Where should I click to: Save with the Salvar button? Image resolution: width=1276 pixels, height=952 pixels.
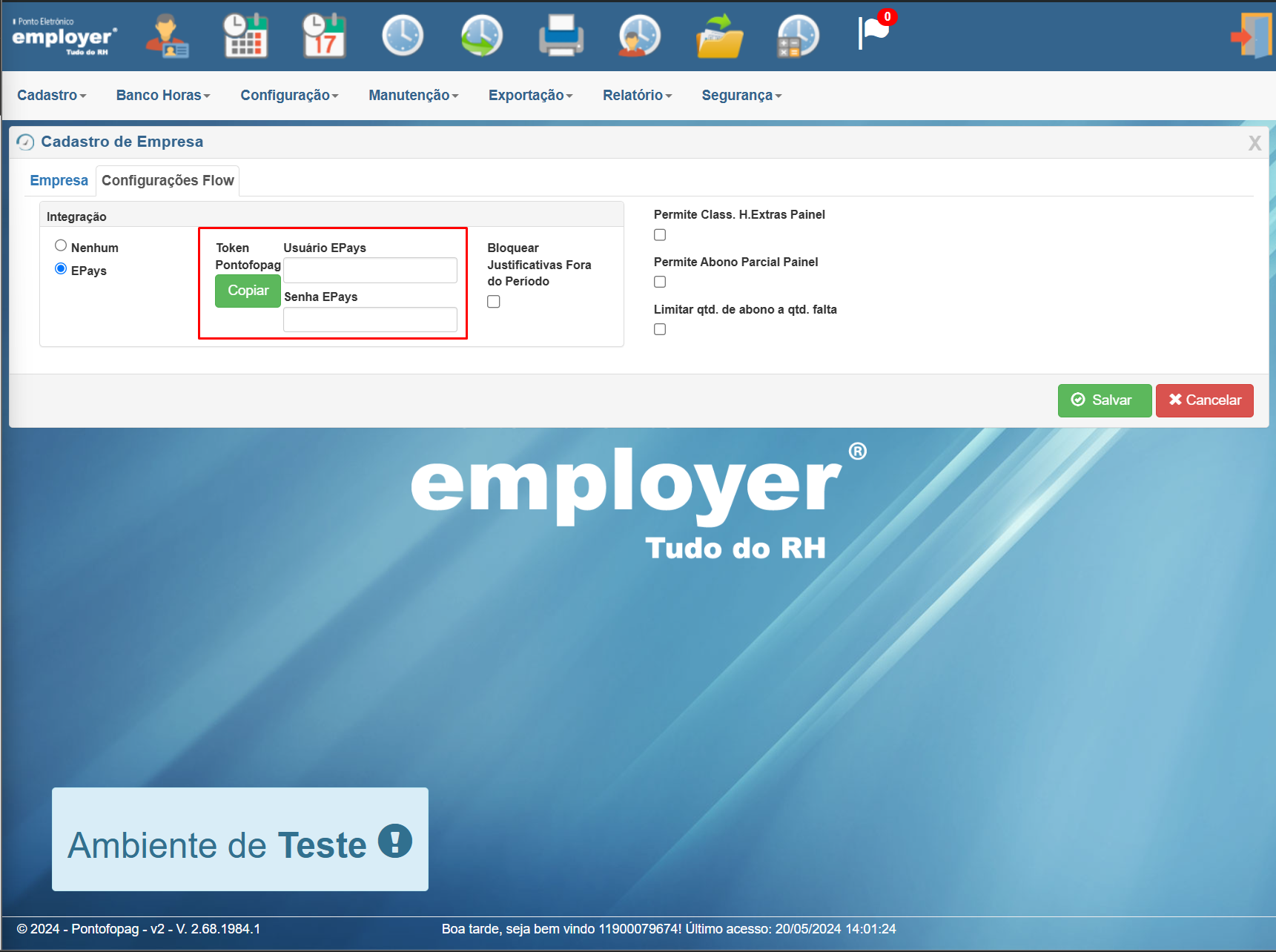[1105, 400]
